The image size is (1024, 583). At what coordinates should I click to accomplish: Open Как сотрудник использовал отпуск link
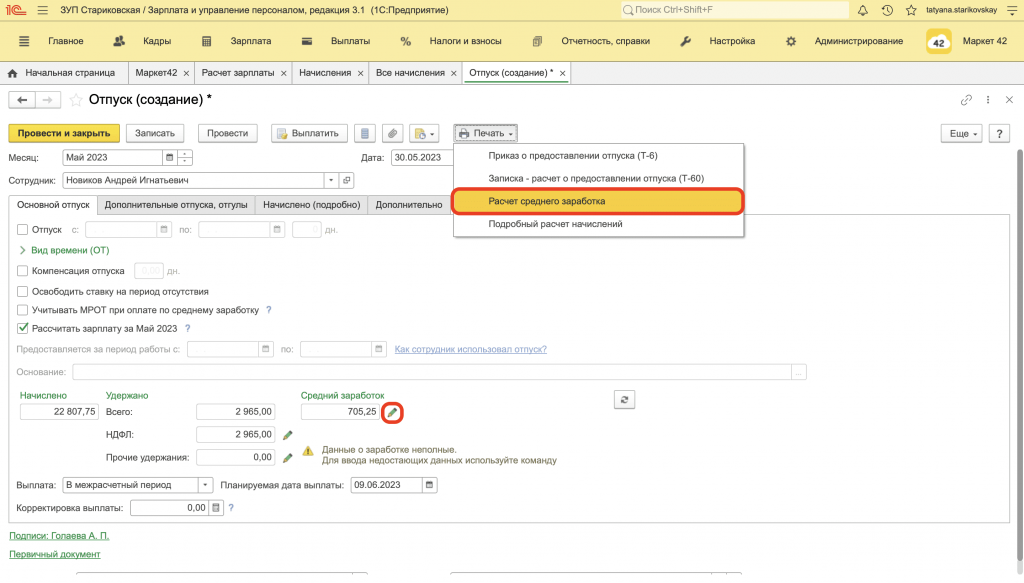(470, 349)
